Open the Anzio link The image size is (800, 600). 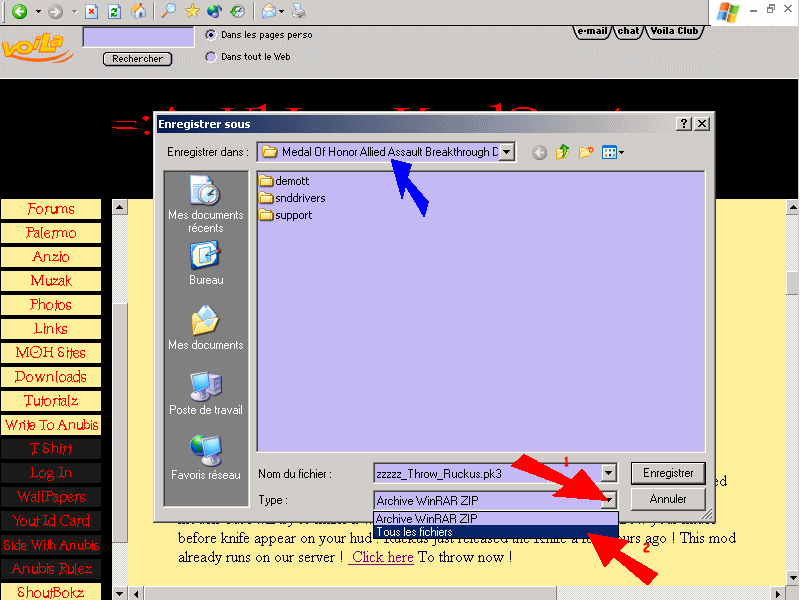51,257
